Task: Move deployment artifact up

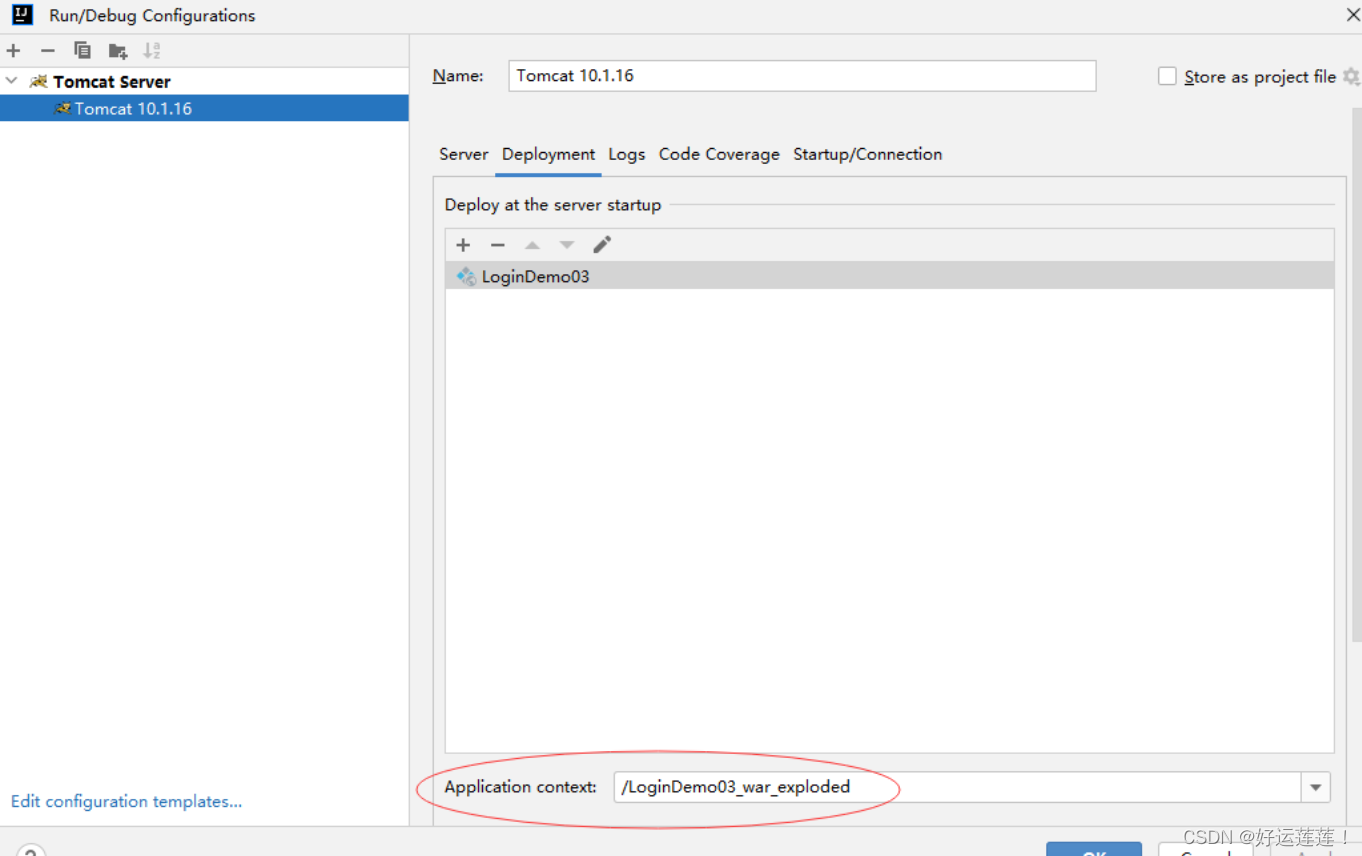Action: pyautogui.click(x=532, y=245)
